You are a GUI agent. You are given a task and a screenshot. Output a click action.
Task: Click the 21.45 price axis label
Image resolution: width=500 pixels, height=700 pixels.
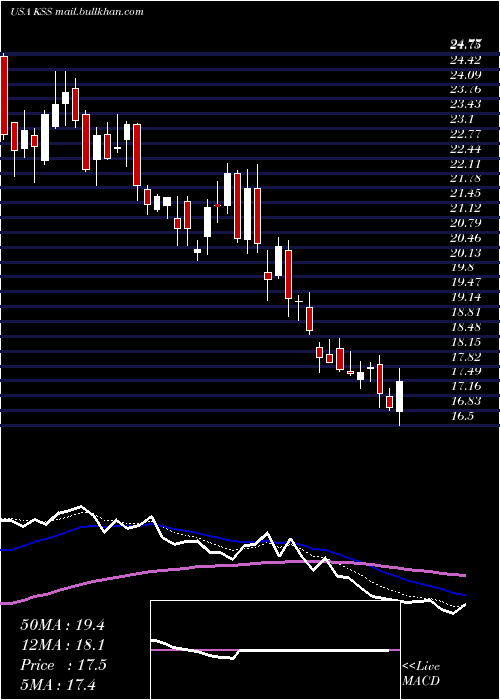[x=466, y=193]
